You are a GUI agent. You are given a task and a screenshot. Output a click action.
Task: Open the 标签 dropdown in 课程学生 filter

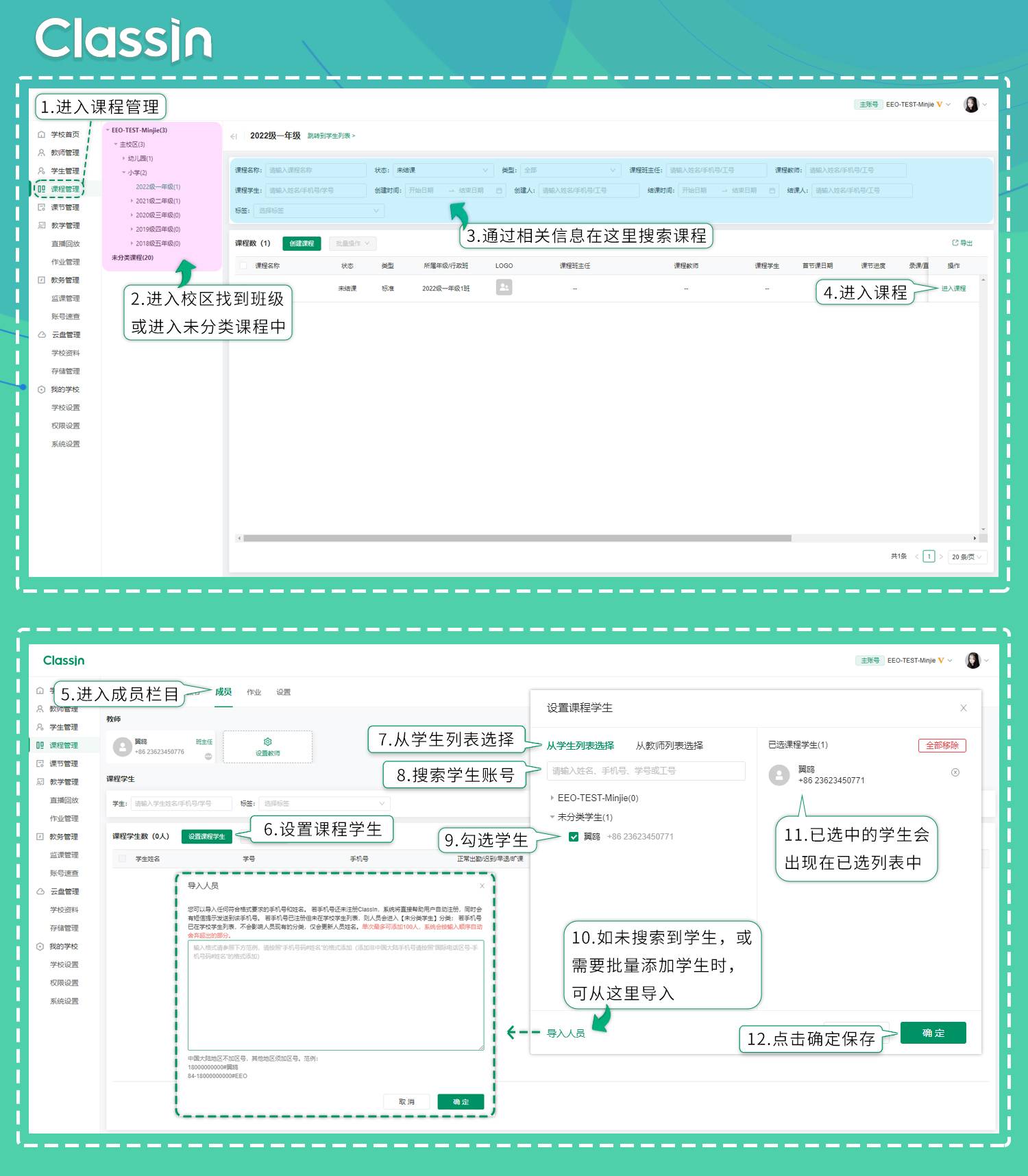[x=324, y=803]
